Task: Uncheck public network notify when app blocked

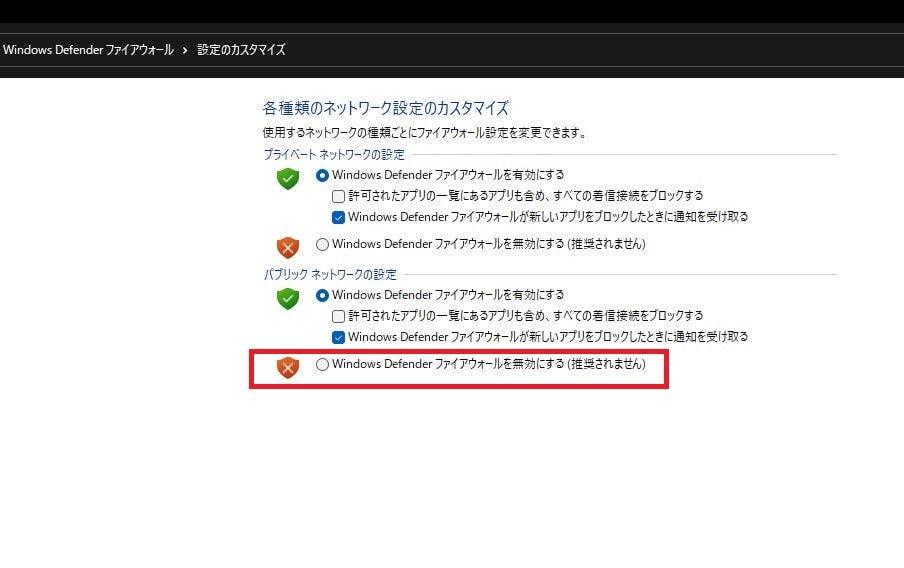Action: [338, 337]
